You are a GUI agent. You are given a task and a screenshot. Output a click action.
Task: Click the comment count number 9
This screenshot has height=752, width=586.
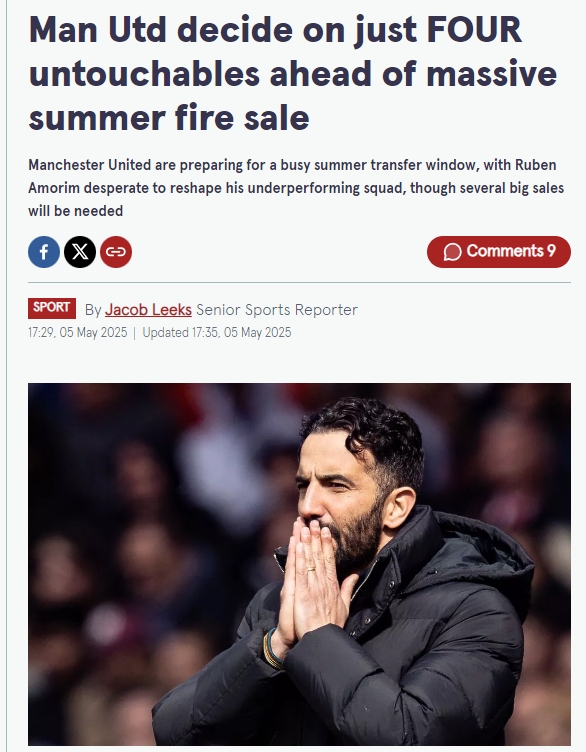(551, 251)
